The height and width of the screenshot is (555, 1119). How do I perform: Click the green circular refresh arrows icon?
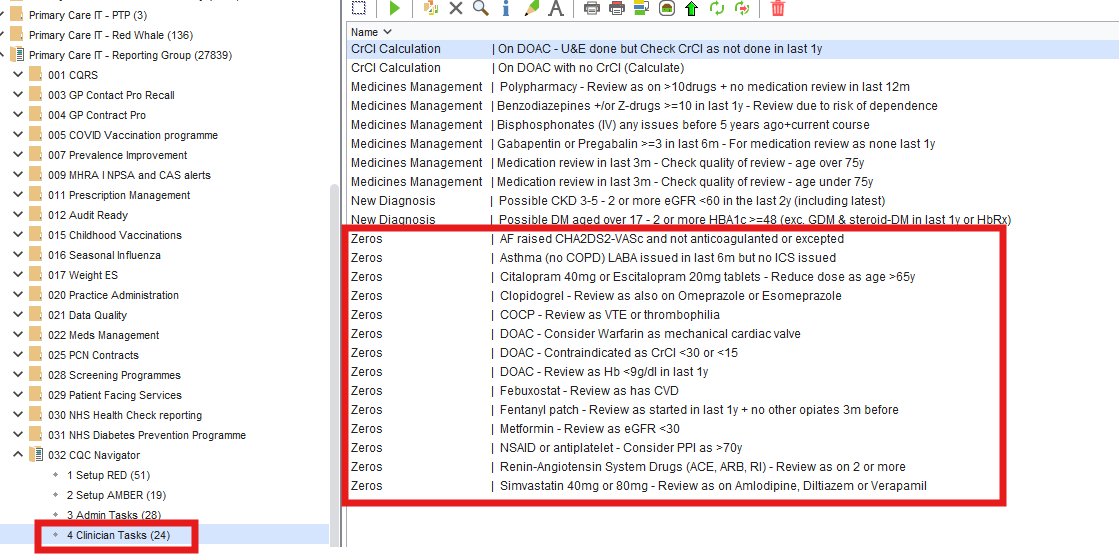pos(716,9)
